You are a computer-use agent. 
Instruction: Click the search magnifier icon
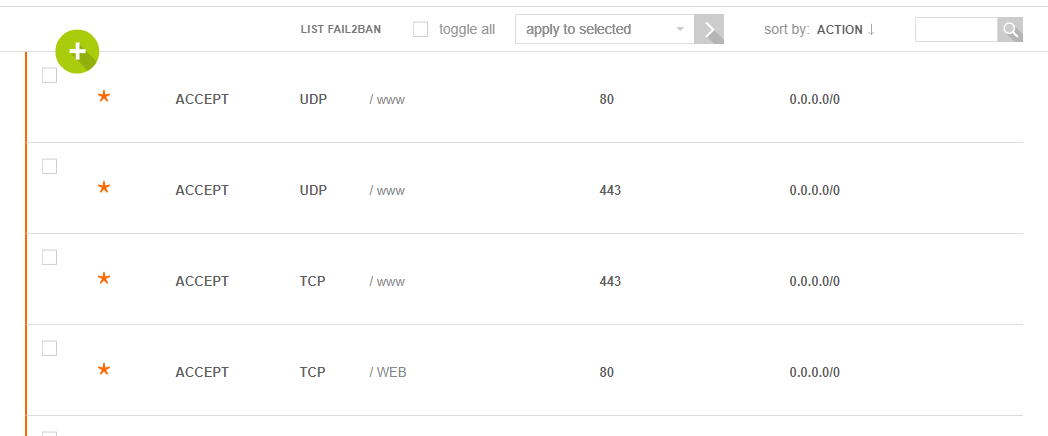click(1010, 30)
